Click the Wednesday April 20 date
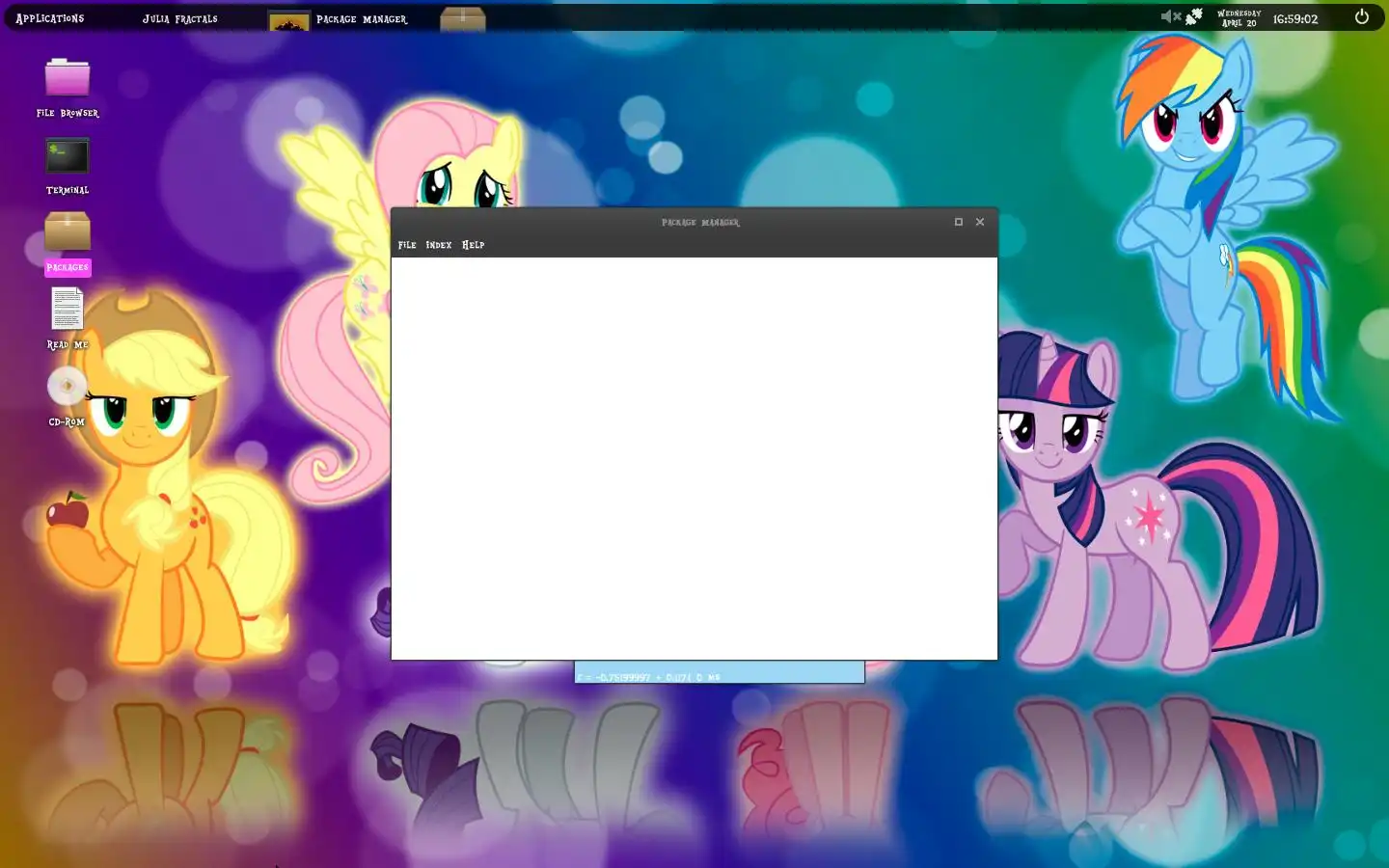Screen dimensions: 1389x868 coord(1239,18)
